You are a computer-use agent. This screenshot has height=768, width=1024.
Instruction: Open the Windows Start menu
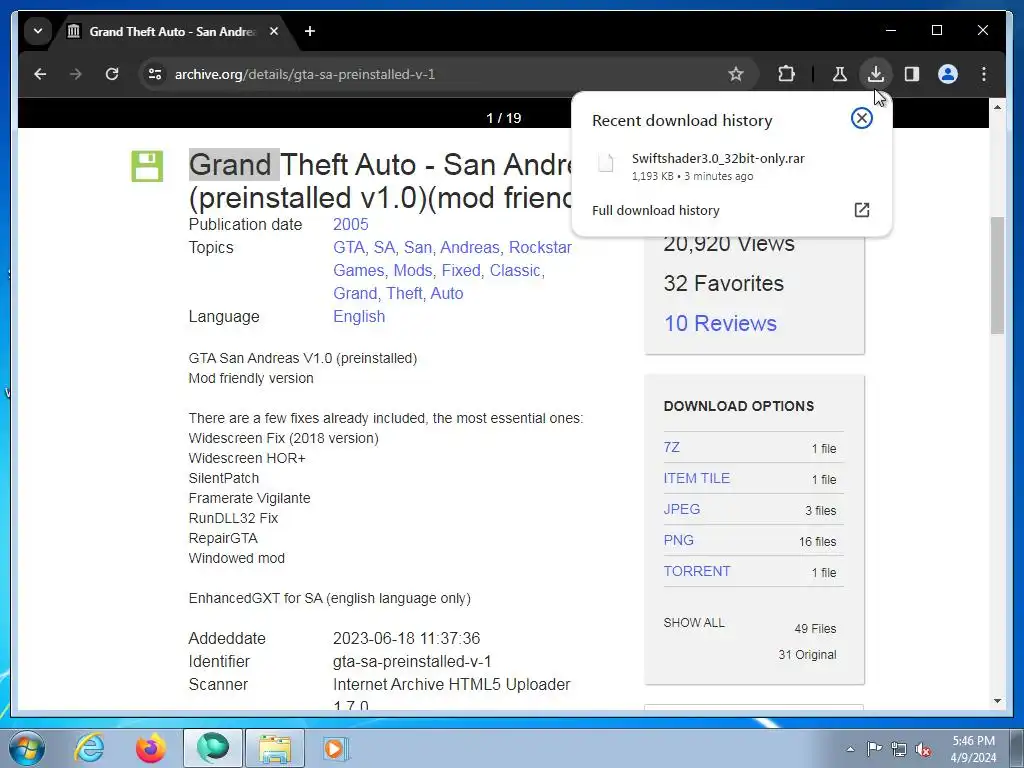point(27,748)
